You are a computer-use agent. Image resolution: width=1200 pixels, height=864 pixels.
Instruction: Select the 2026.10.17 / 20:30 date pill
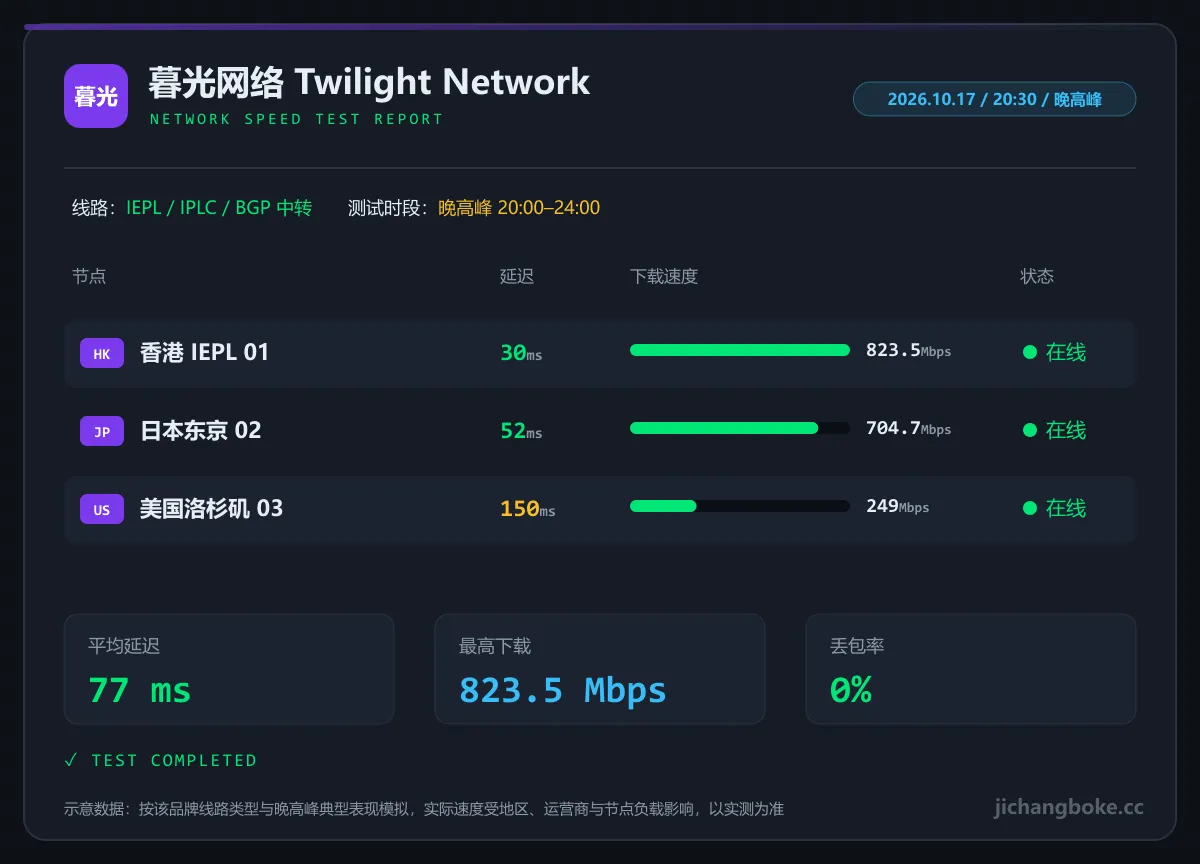pos(994,99)
